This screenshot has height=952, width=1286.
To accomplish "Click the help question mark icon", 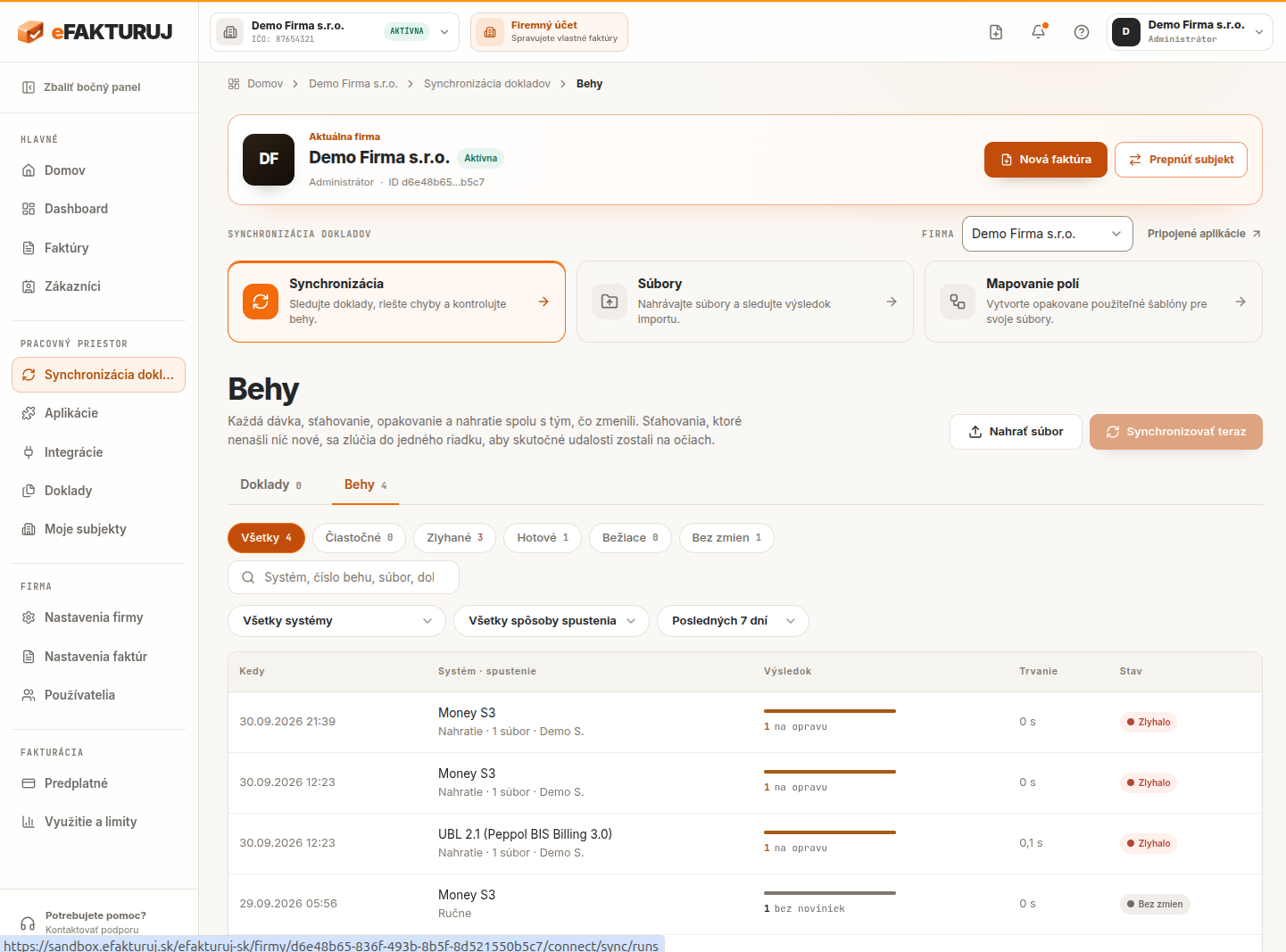I will 1081,32.
